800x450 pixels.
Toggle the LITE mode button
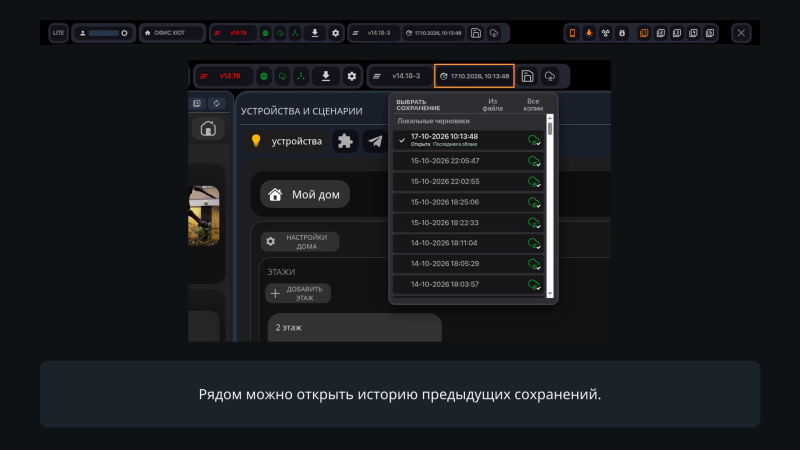tap(59, 33)
